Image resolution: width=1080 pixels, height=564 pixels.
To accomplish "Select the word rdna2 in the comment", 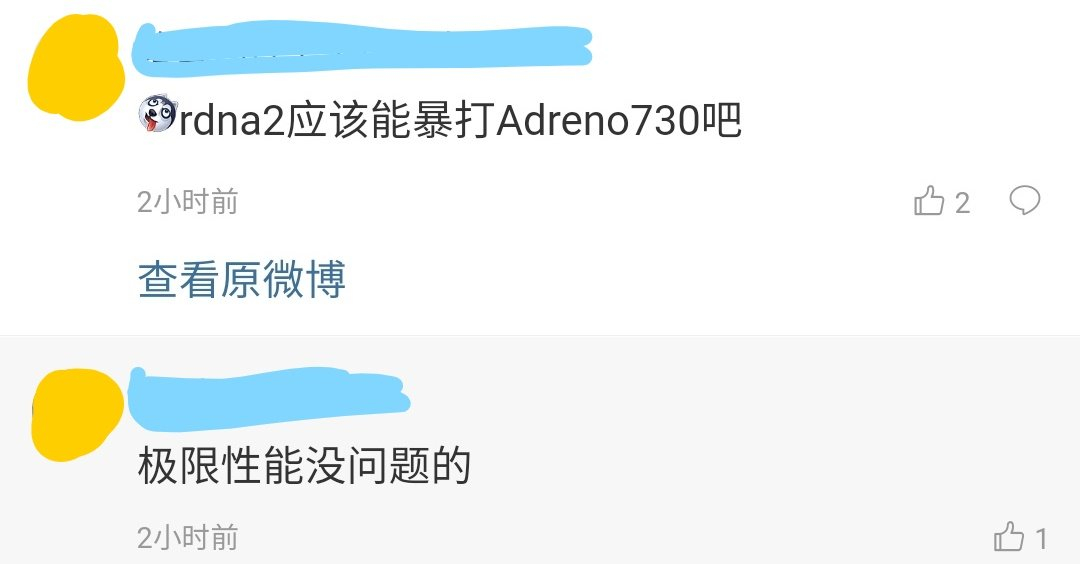I will [232, 121].
